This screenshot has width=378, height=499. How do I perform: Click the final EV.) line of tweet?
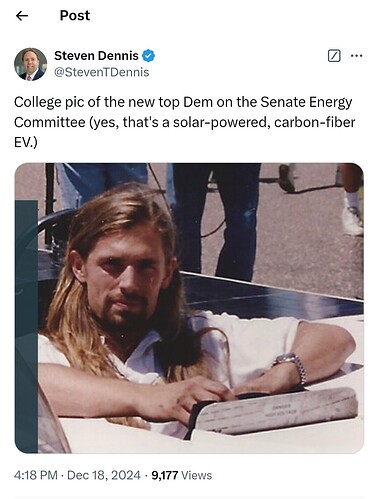[x=26, y=142]
